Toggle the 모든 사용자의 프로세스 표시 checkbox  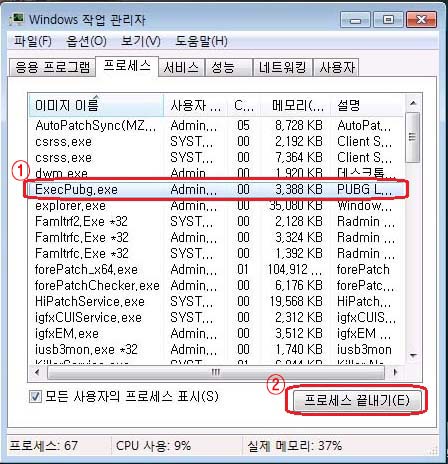coord(35,397)
